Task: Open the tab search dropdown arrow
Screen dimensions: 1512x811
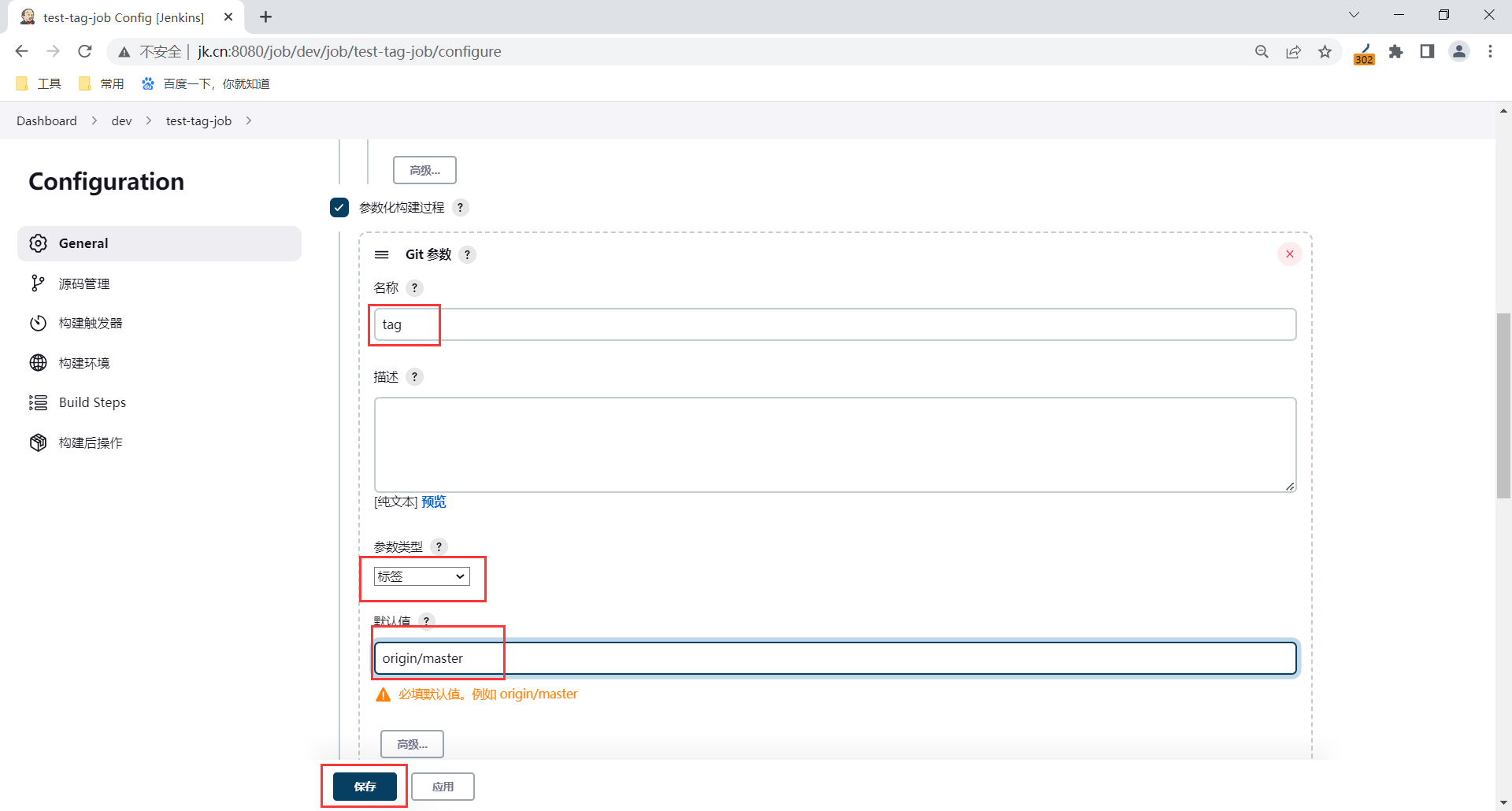Action: (x=1354, y=15)
